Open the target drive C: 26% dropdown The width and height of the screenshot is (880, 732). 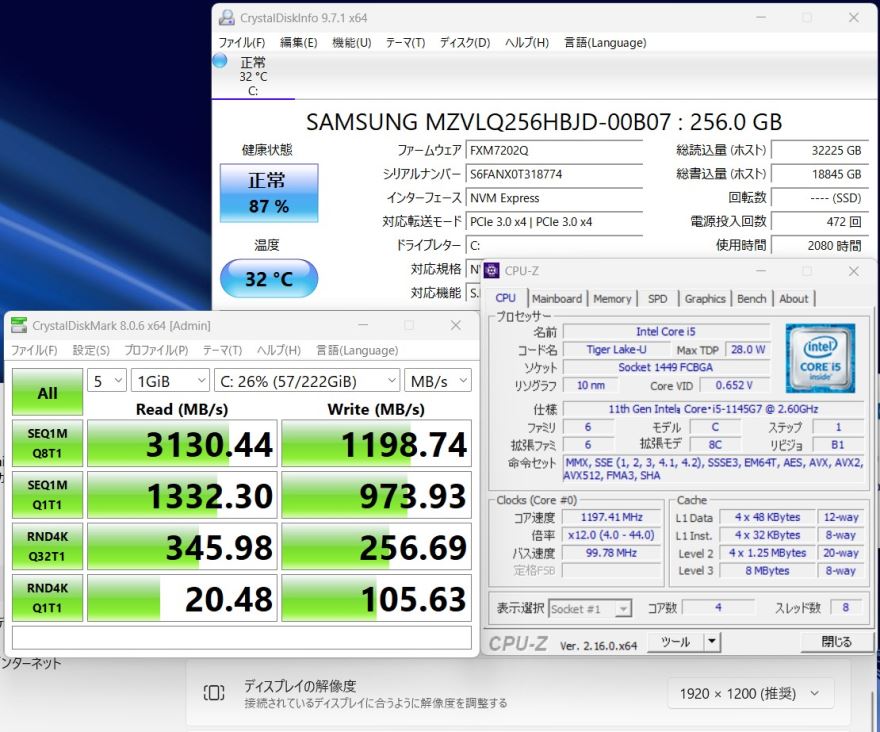[306, 381]
